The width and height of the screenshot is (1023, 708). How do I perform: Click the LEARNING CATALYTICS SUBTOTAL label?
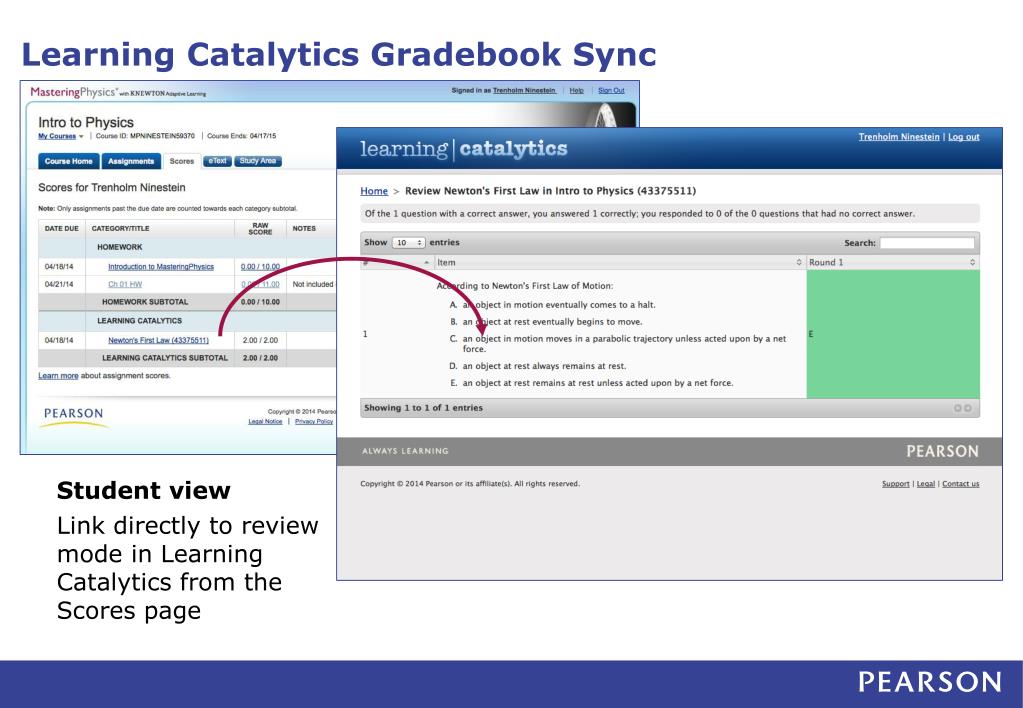click(165, 358)
